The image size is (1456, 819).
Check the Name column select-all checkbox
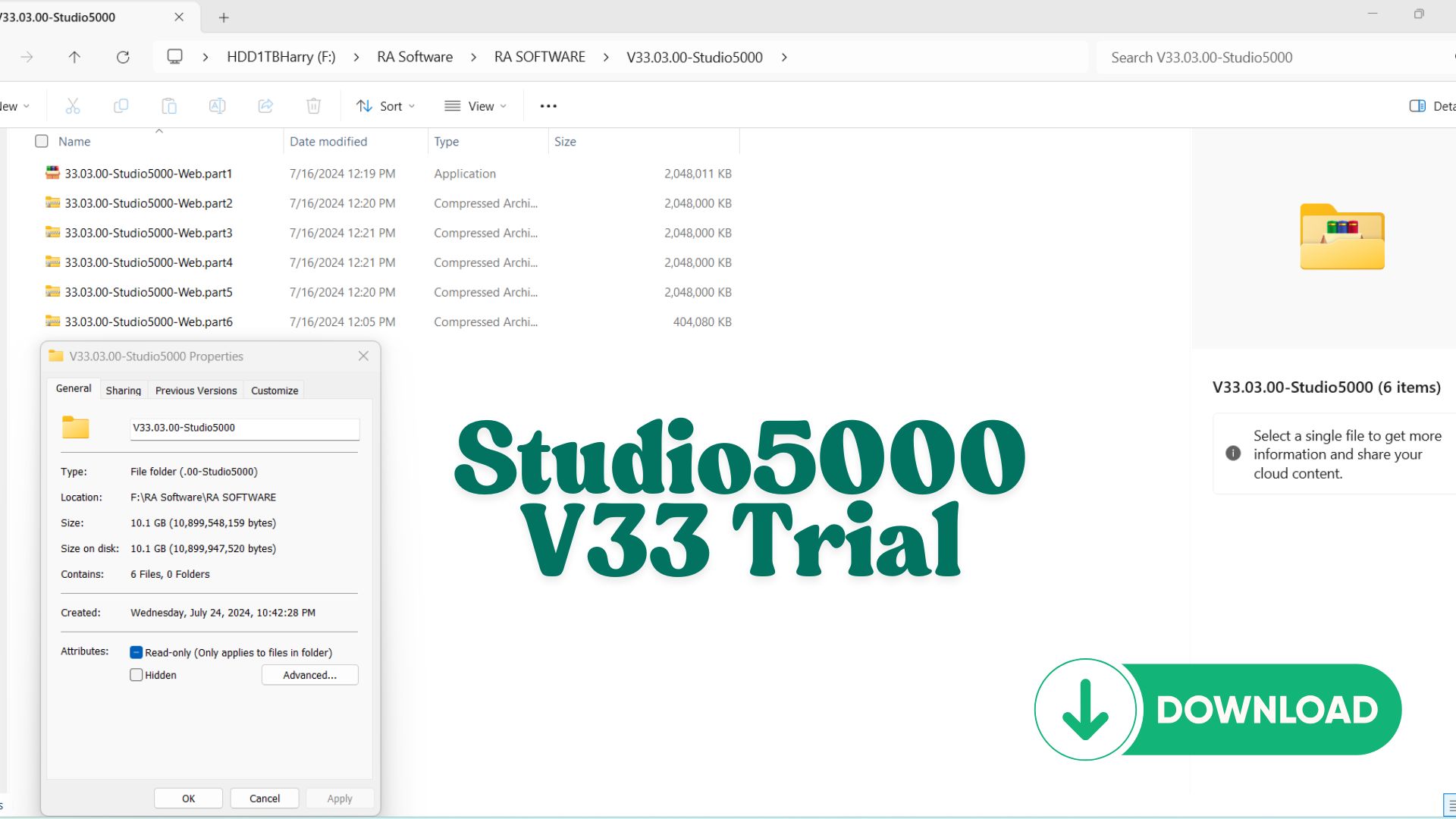(42, 141)
